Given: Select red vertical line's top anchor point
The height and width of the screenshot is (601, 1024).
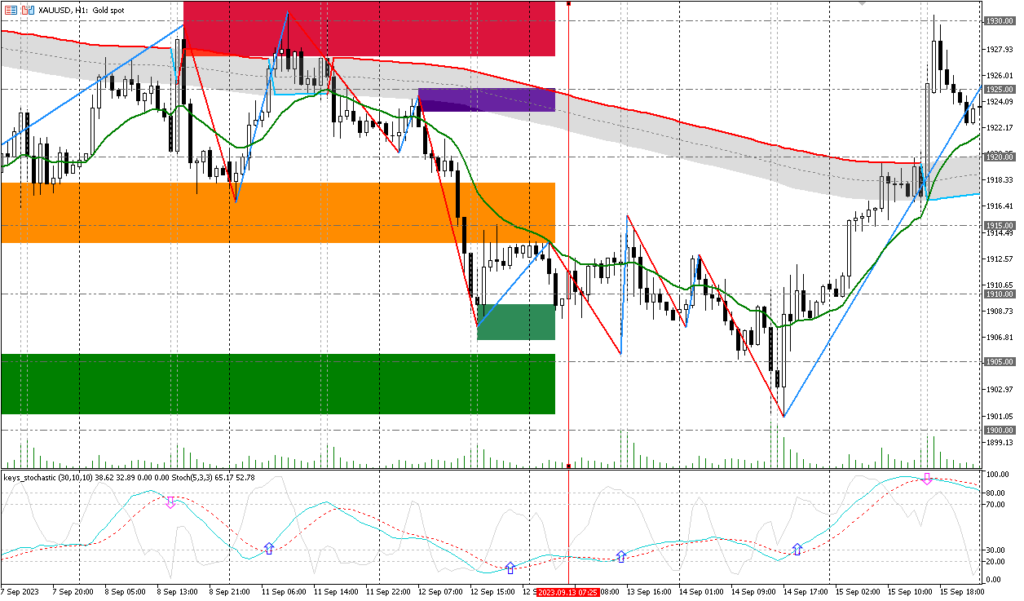Looking at the screenshot, I should click(568, 3).
